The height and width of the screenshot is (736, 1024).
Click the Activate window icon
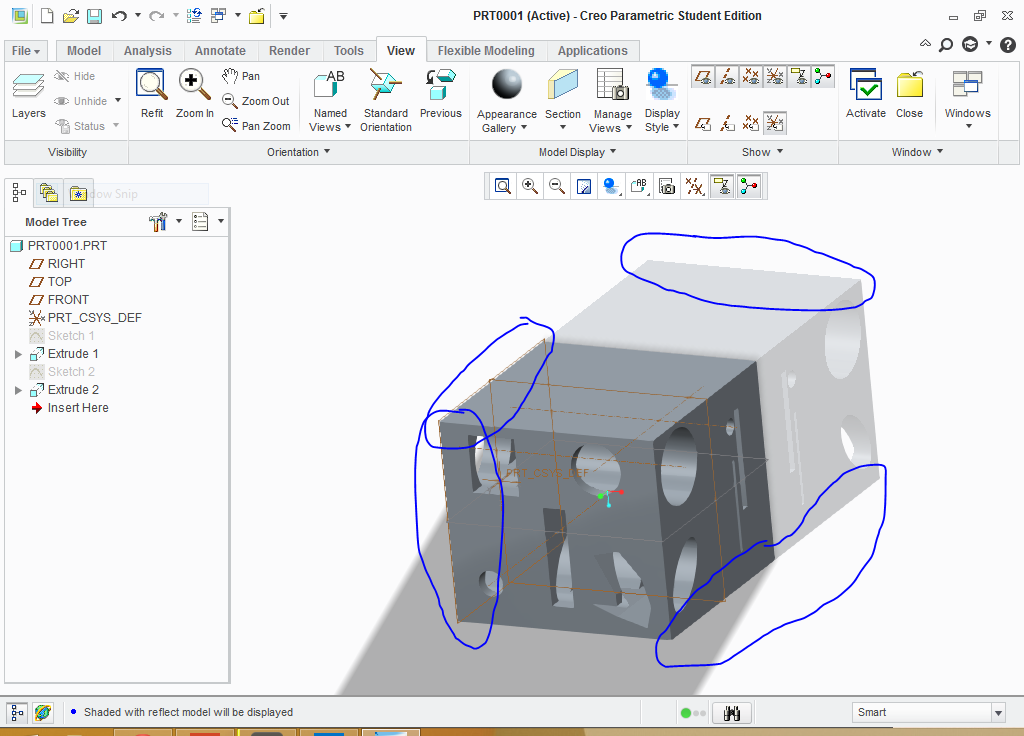866,94
